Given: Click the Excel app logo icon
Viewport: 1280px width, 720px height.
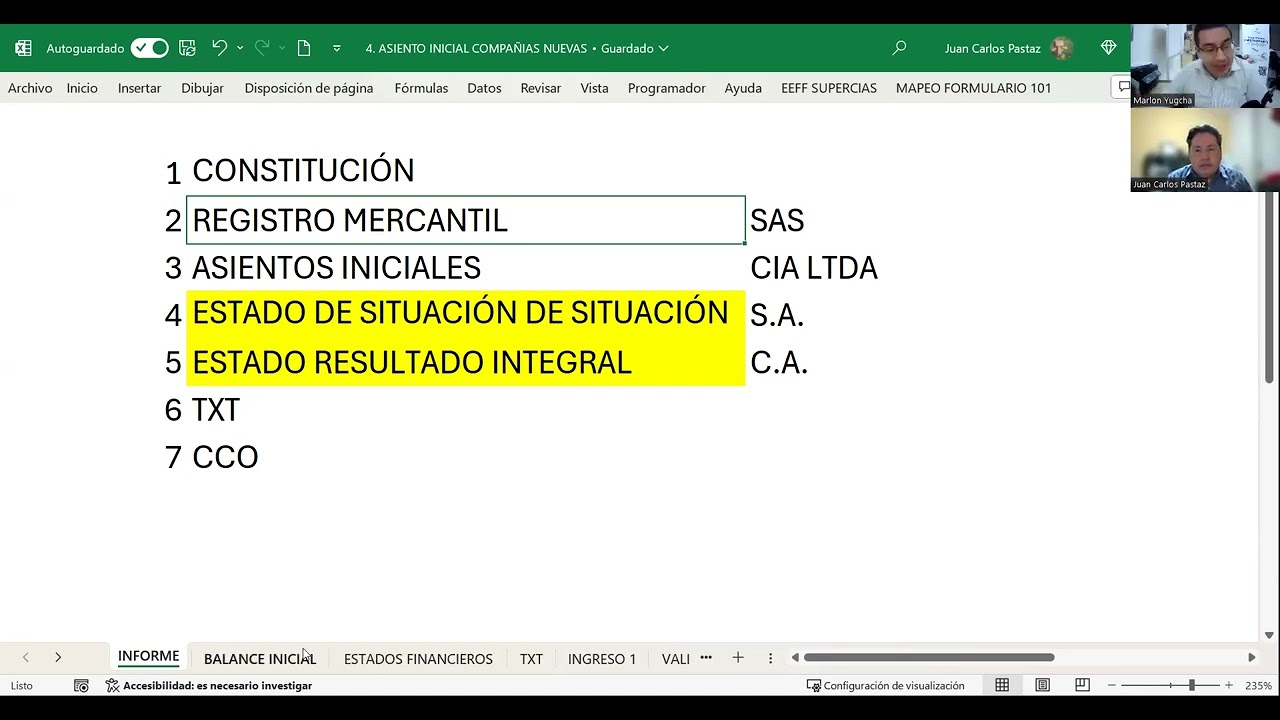Looking at the screenshot, I should pyautogui.click(x=23, y=48).
